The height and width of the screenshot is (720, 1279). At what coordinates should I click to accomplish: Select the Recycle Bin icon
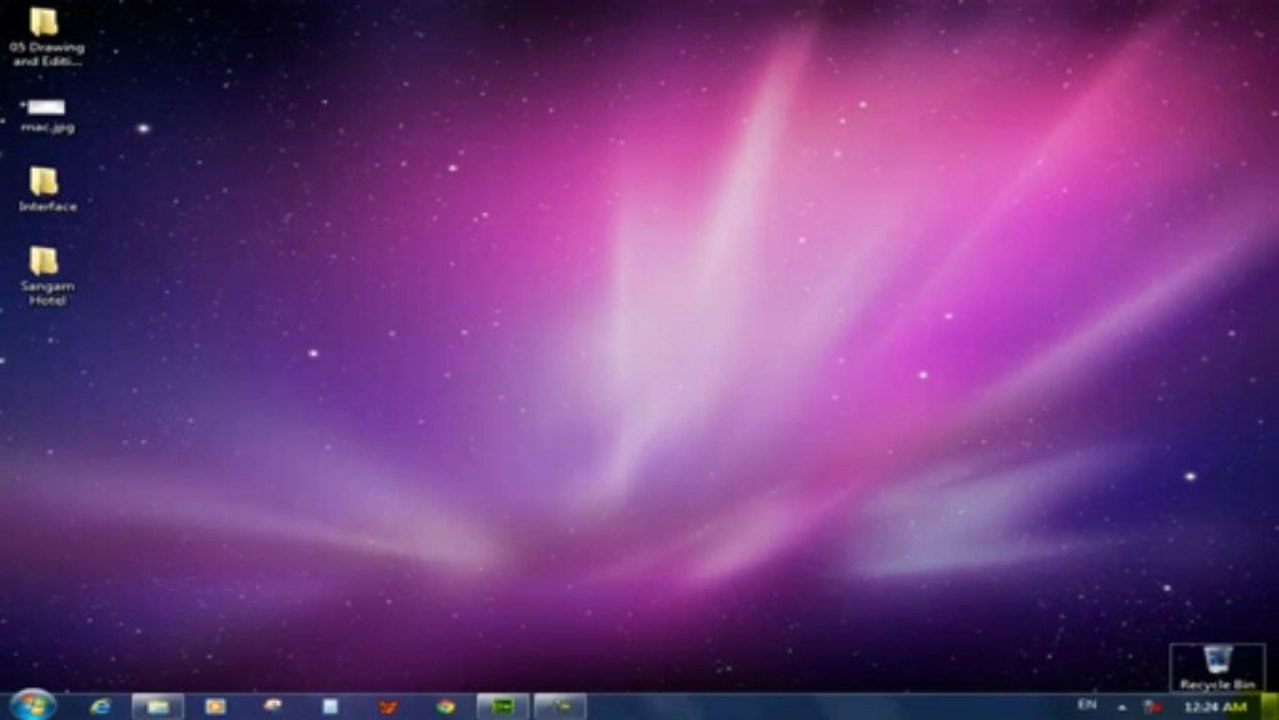point(1217,667)
